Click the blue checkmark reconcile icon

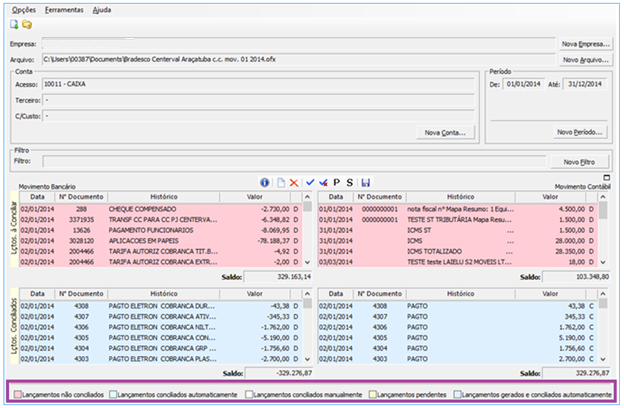[x=309, y=183]
